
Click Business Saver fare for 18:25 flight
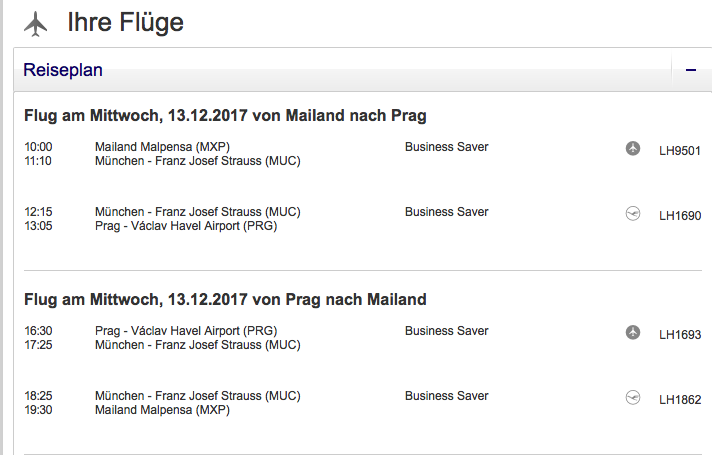[446, 396]
